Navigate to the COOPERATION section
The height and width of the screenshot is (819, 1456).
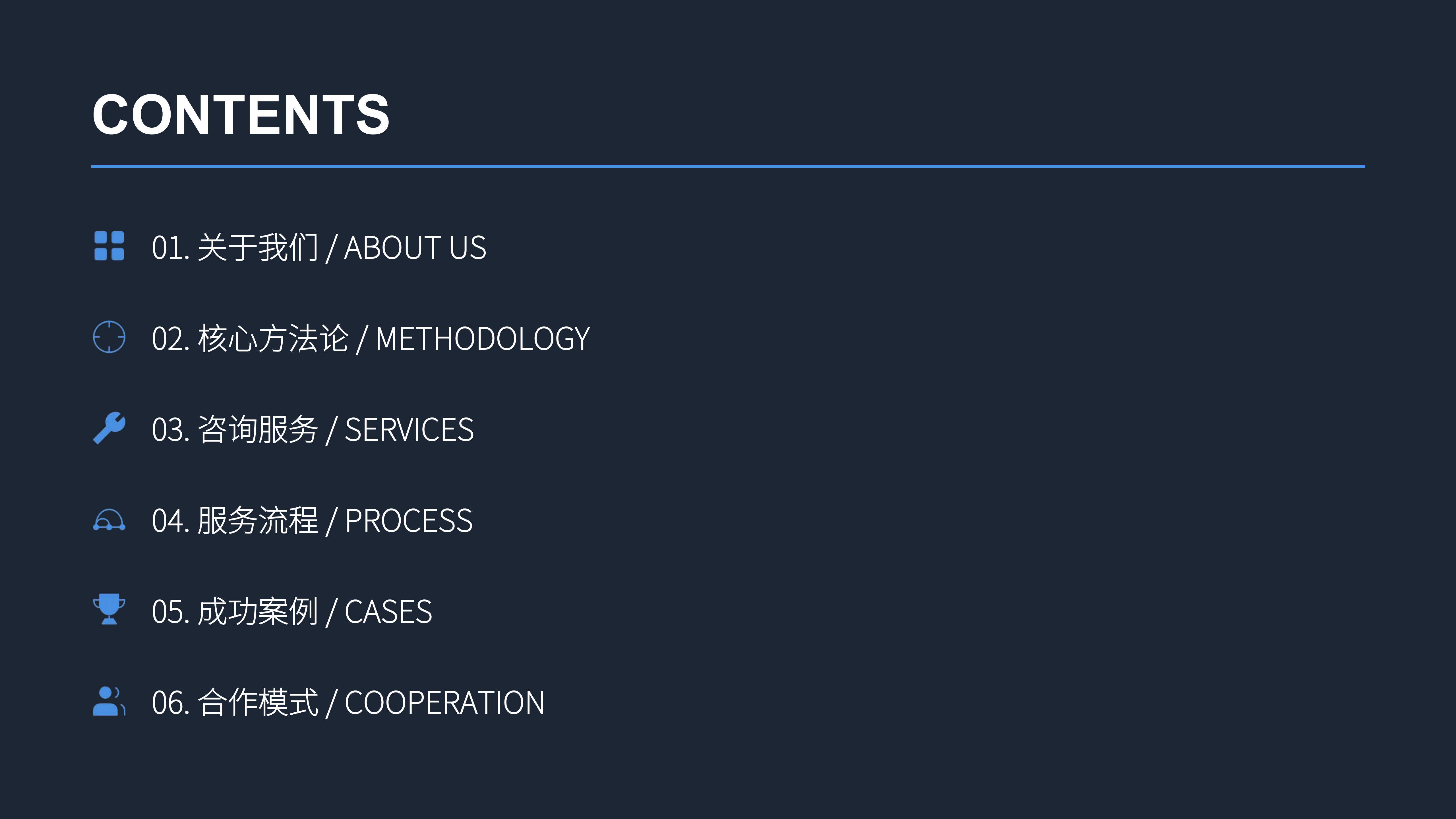444,703
